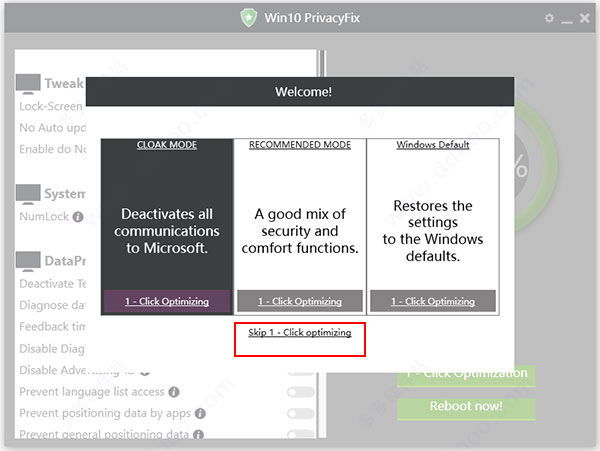Run Windows Default 1-Click Optimizing
Screen dimensions: 600x451
pos(433,301)
